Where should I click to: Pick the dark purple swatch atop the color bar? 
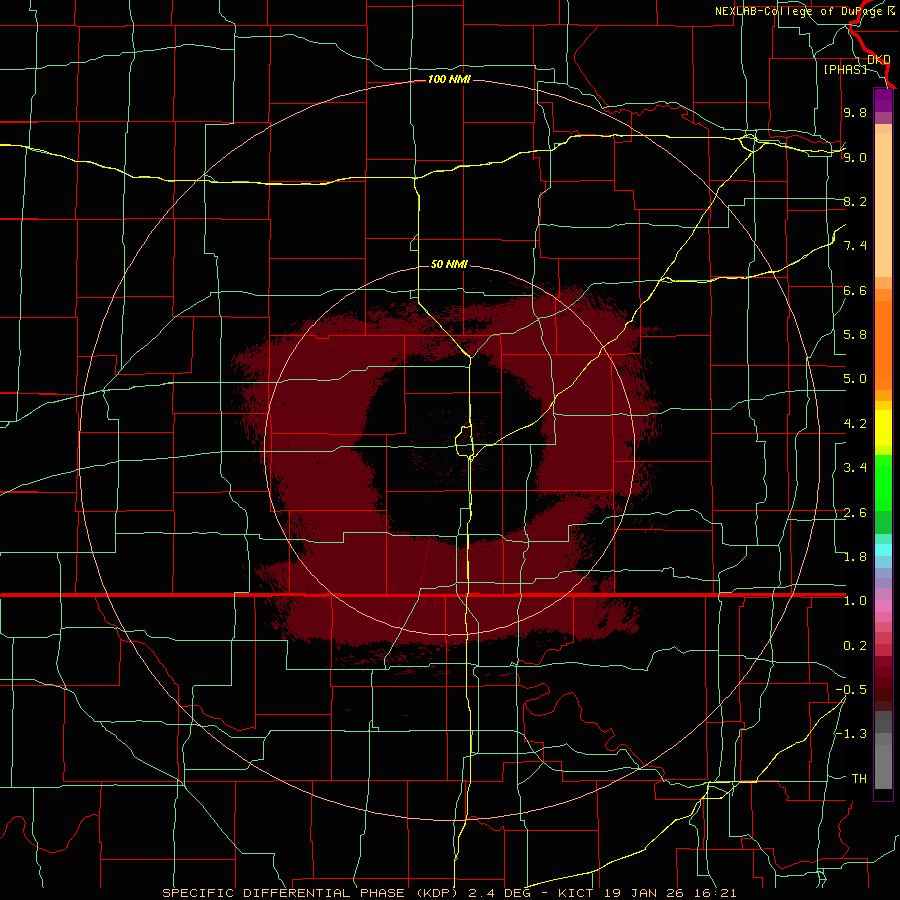[883, 100]
